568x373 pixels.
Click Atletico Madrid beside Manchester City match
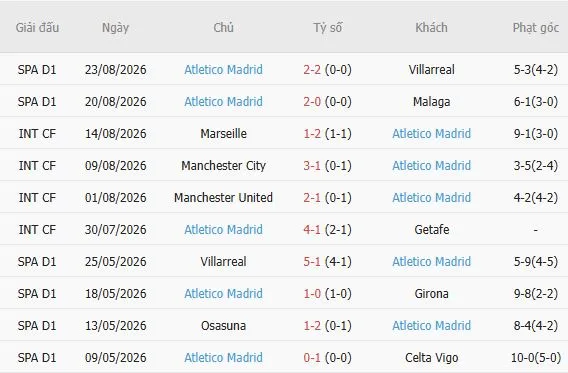[x=431, y=165]
